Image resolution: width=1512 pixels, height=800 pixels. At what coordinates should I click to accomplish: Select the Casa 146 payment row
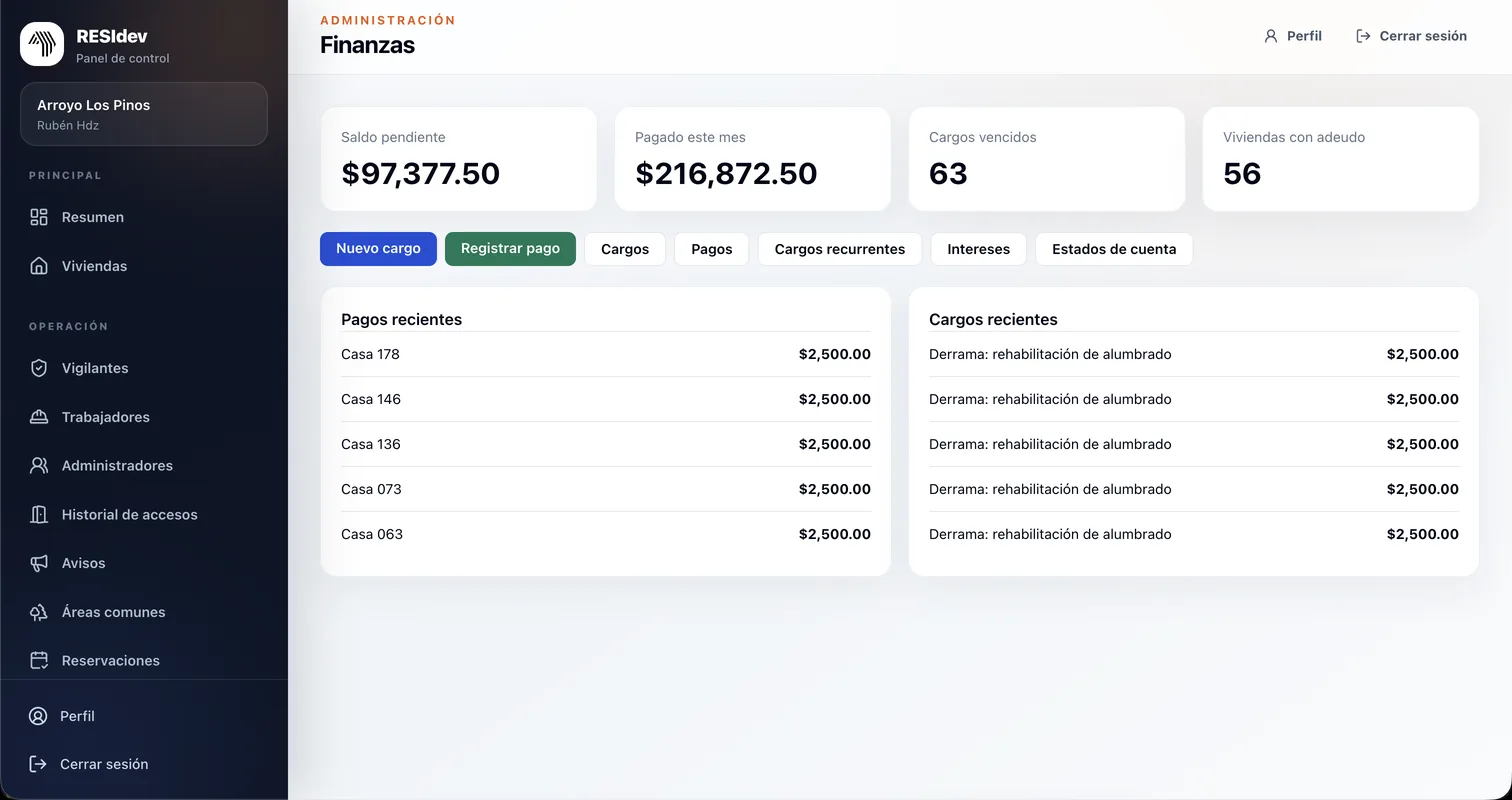point(606,399)
